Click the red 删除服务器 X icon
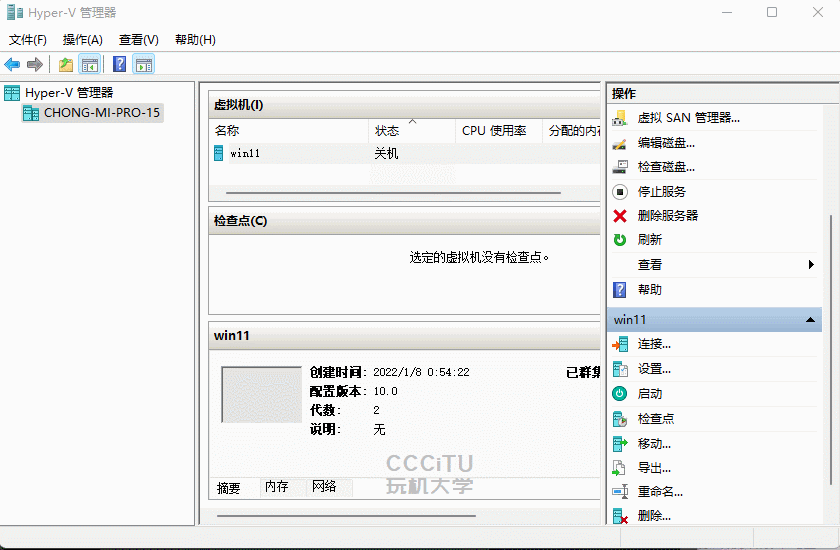 (x=620, y=216)
